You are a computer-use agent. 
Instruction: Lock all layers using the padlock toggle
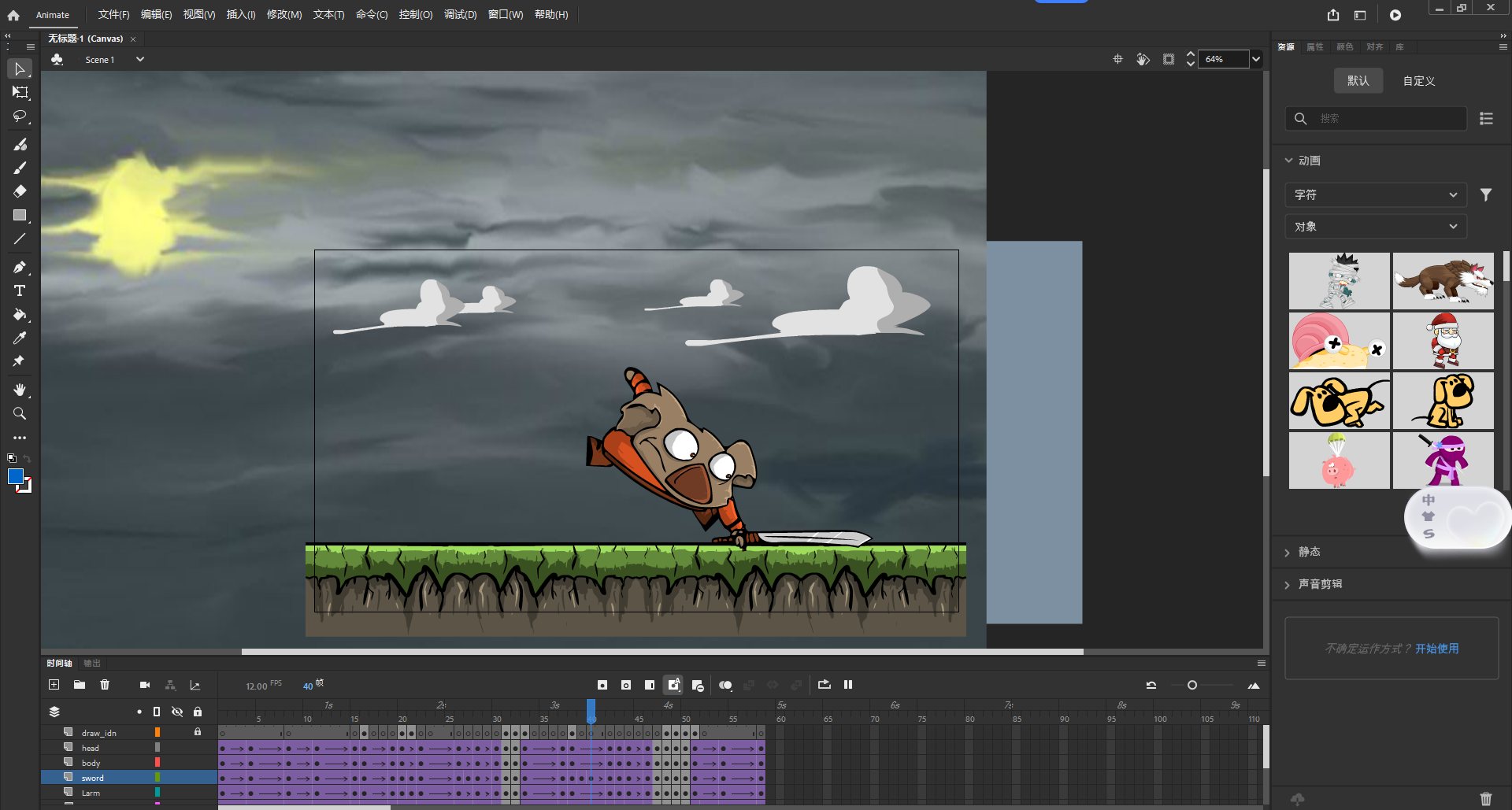click(198, 712)
